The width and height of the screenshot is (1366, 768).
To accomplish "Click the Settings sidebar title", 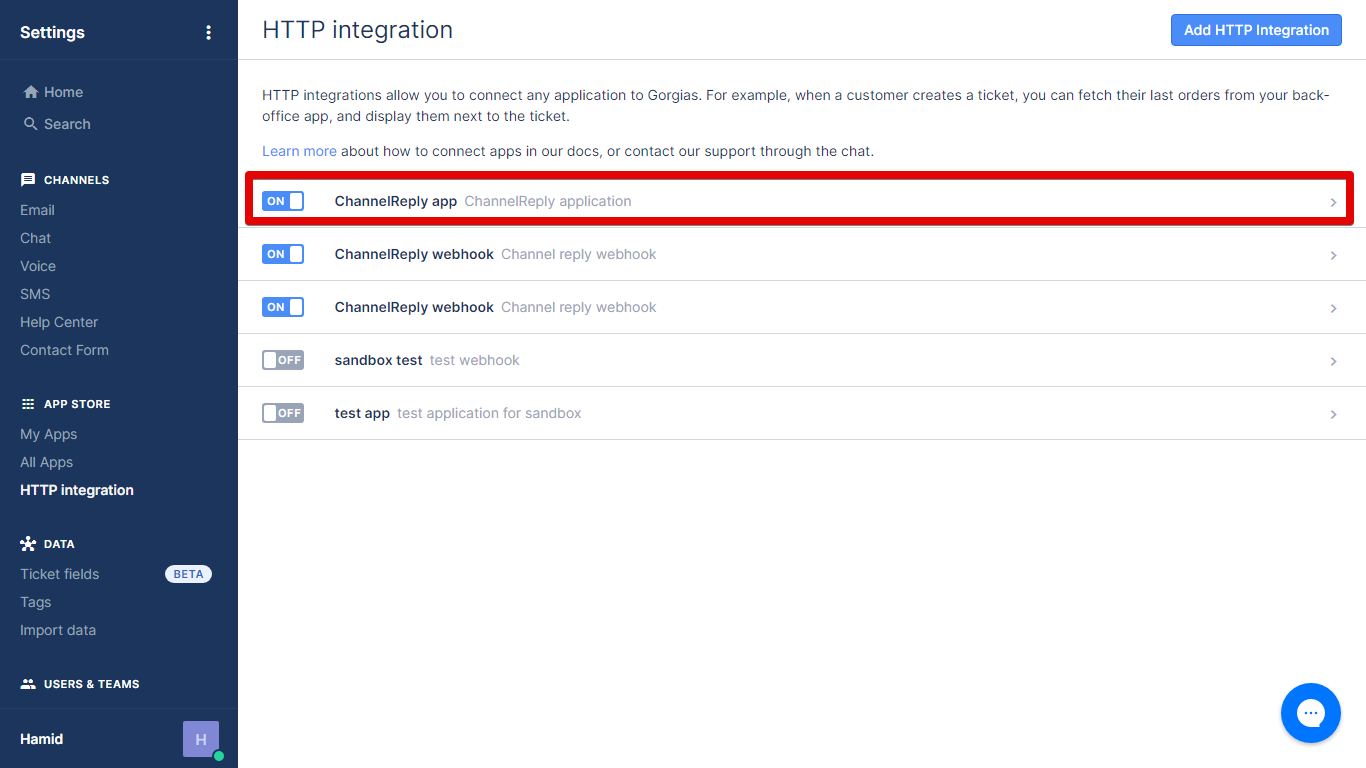I will point(52,32).
